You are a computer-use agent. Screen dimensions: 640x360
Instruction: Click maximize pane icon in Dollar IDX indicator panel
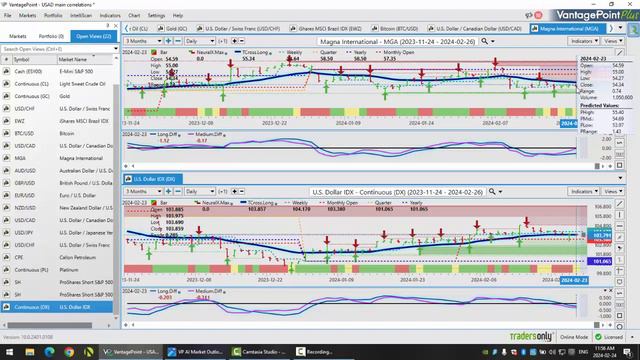click(620, 316)
